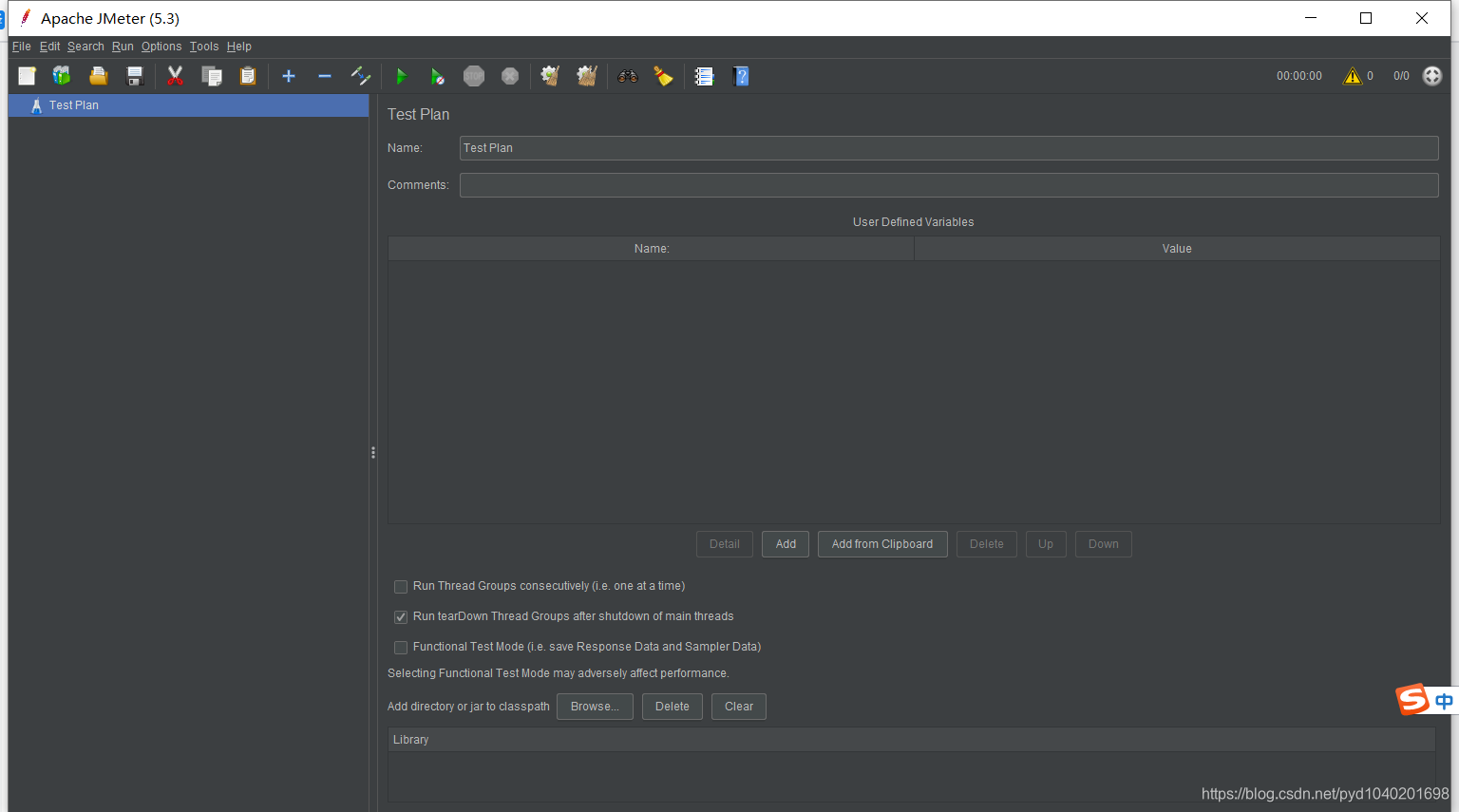1459x812 pixels.
Task: Enable Run Thread Groups consecutively checkbox
Action: click(401, 587)
